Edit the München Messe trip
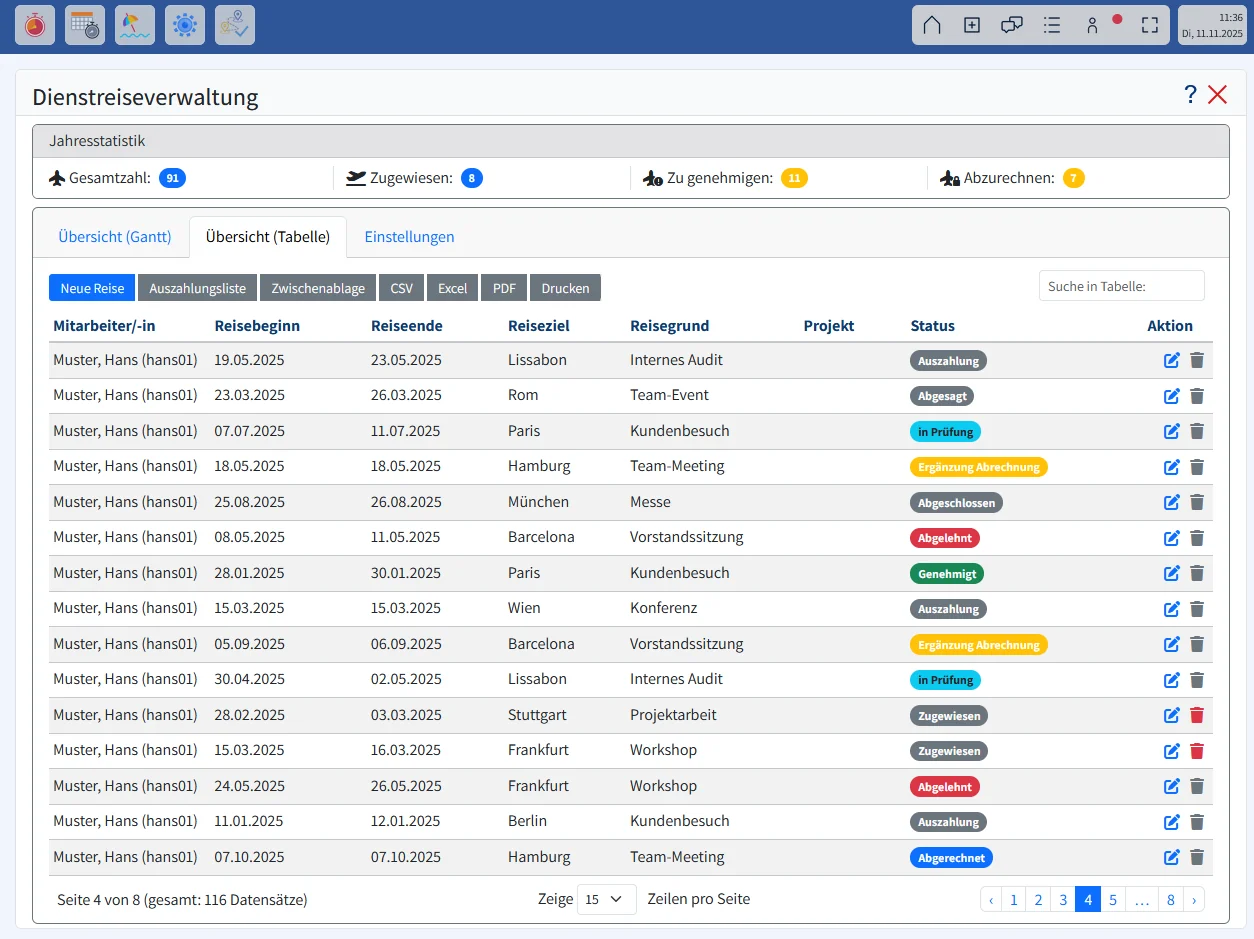 pyautogui.click(x=1172, y=503)
